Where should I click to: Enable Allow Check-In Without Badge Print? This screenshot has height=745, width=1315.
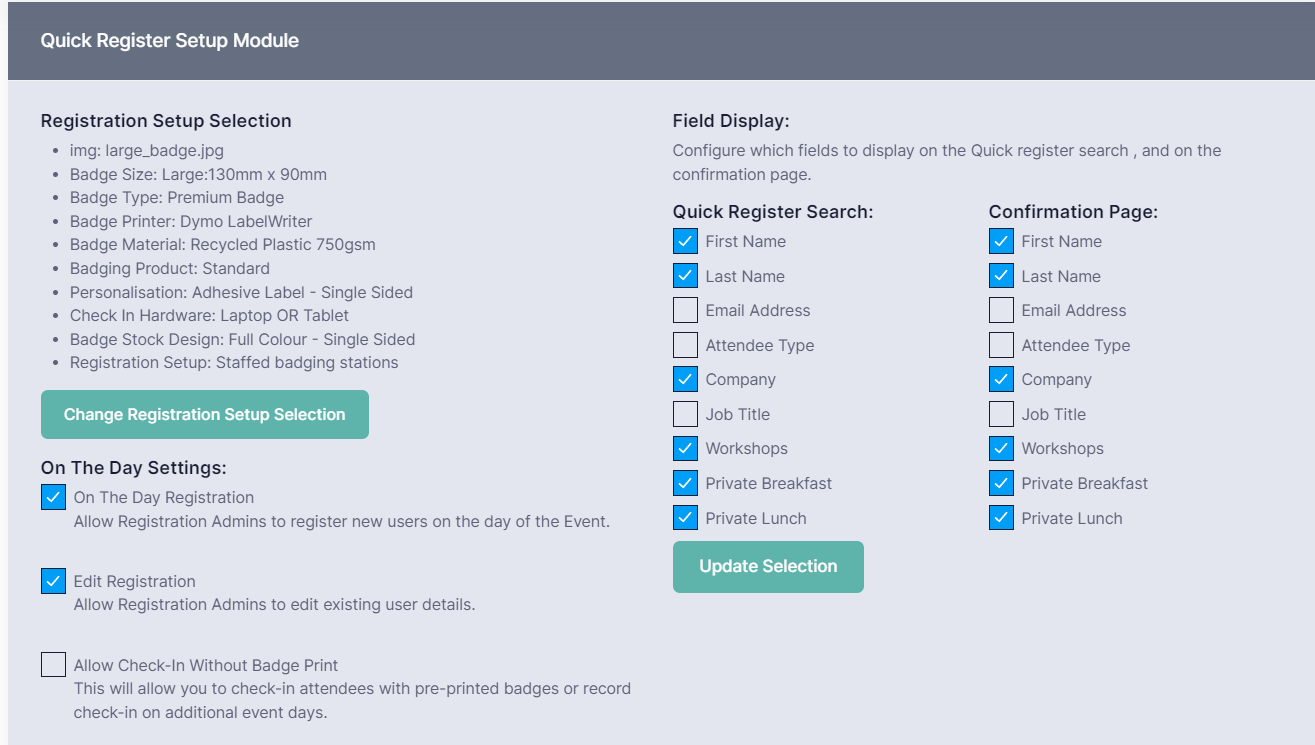click(54, 665)
